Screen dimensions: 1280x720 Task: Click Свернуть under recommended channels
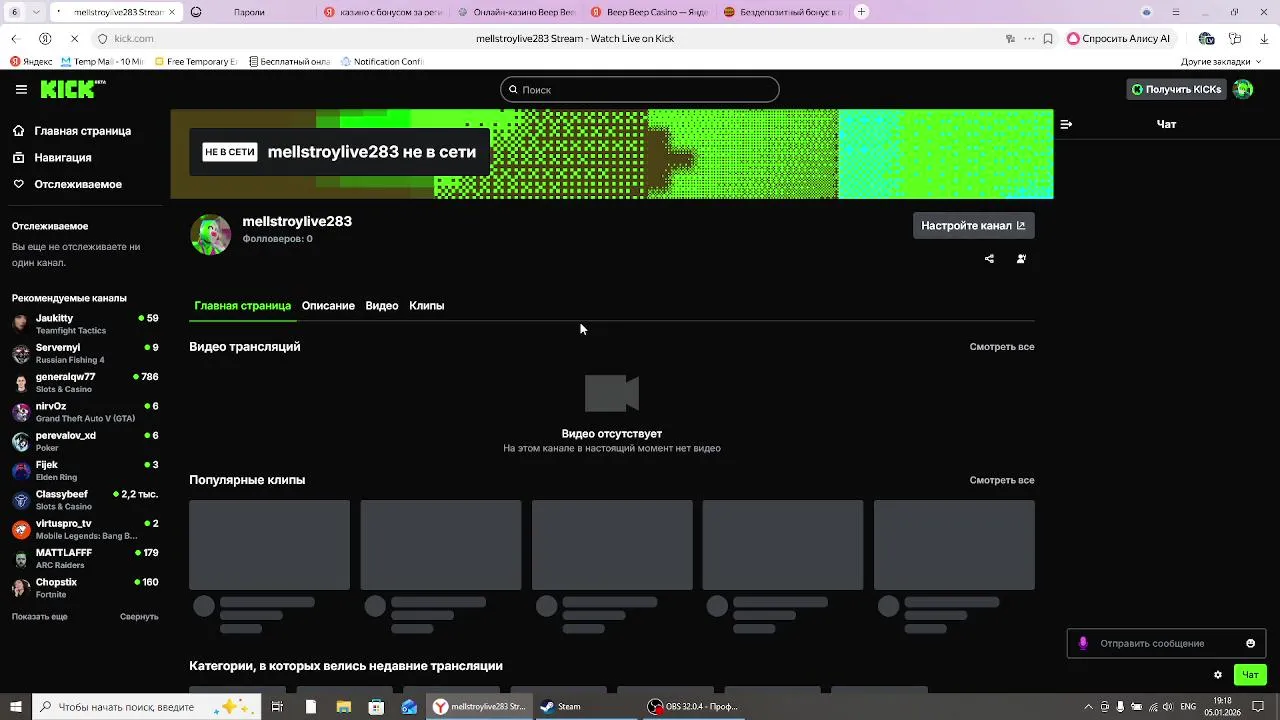(139, 617)
